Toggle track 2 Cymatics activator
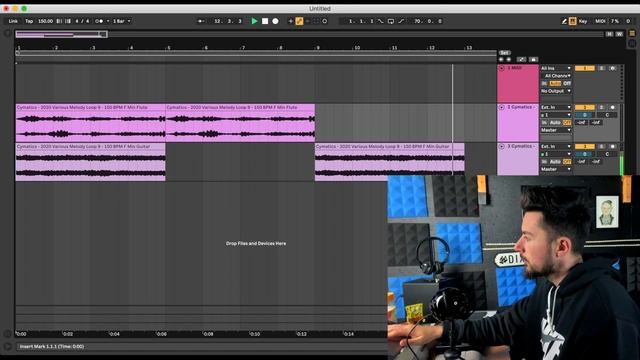Screen dimensions: 640x360 584,107
